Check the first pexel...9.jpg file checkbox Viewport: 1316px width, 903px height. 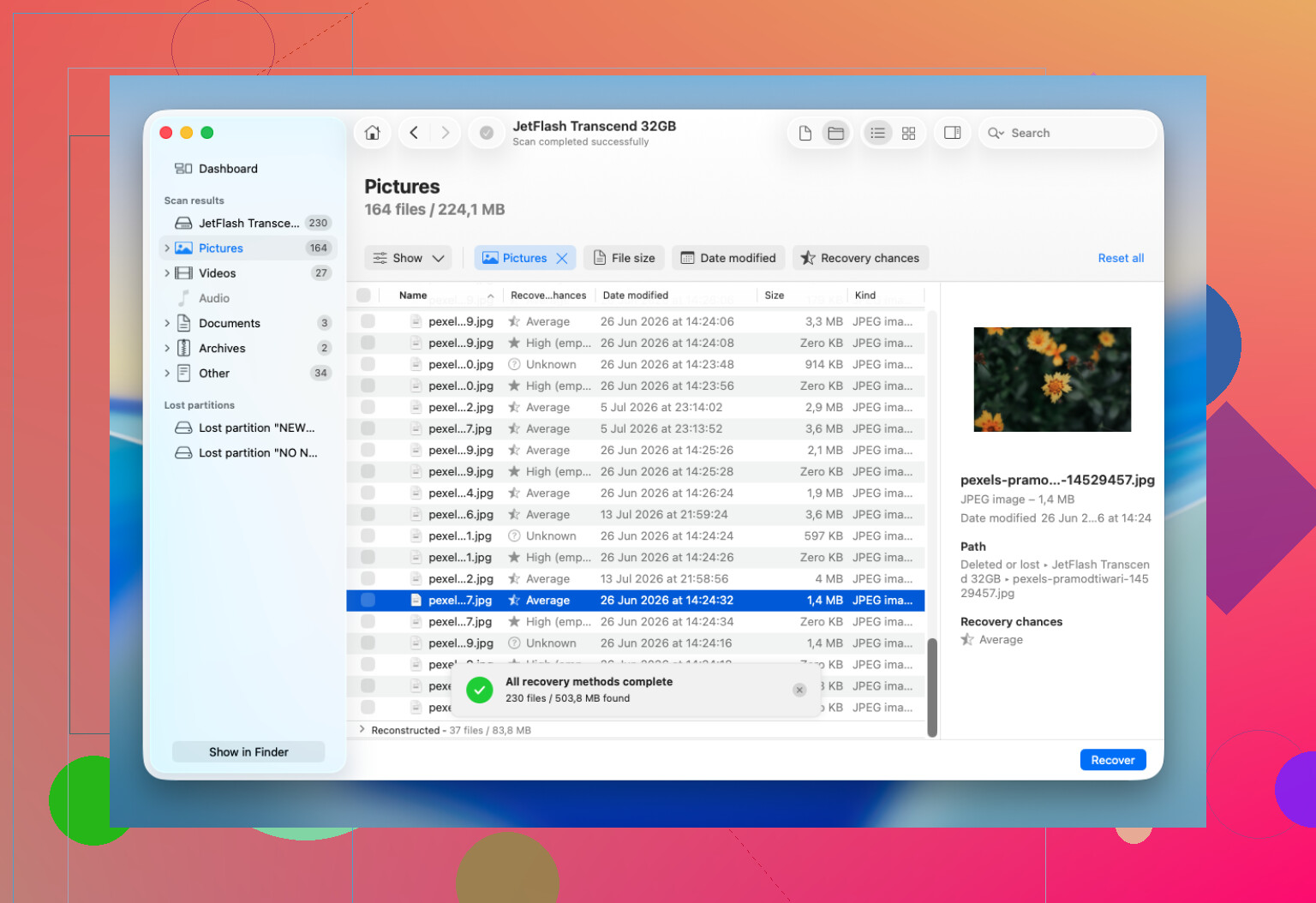(x=368, y=321)
